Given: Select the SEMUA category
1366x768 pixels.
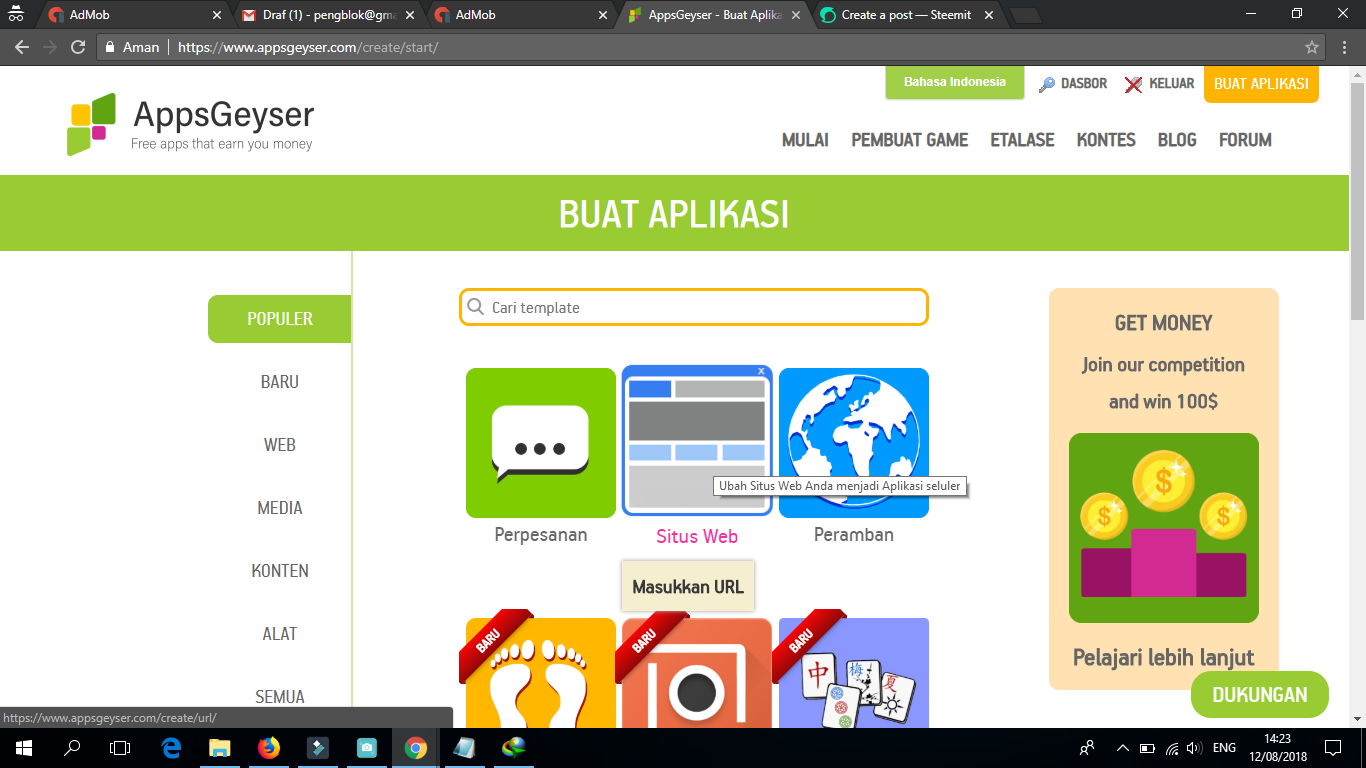Looking at the screenshot, I should [x=280, y=697].
